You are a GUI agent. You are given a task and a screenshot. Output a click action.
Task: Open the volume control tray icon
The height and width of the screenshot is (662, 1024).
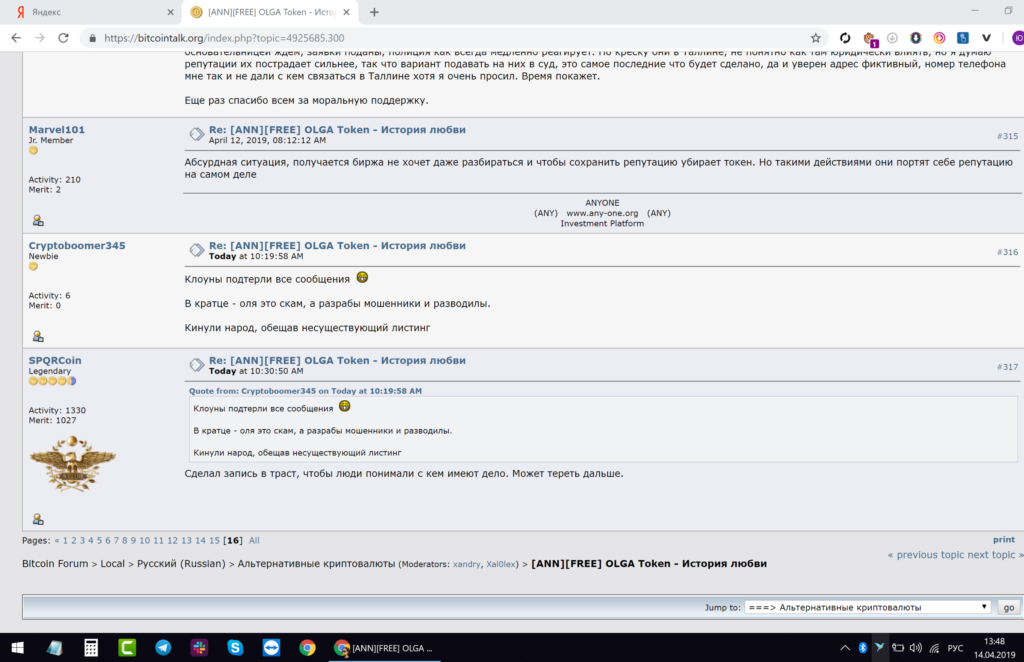[916, 648]
